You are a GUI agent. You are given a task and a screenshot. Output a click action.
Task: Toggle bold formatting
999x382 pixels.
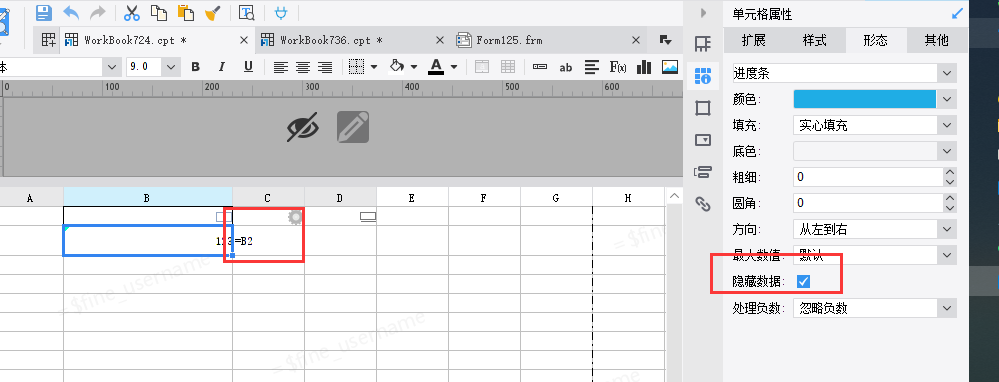196,67
